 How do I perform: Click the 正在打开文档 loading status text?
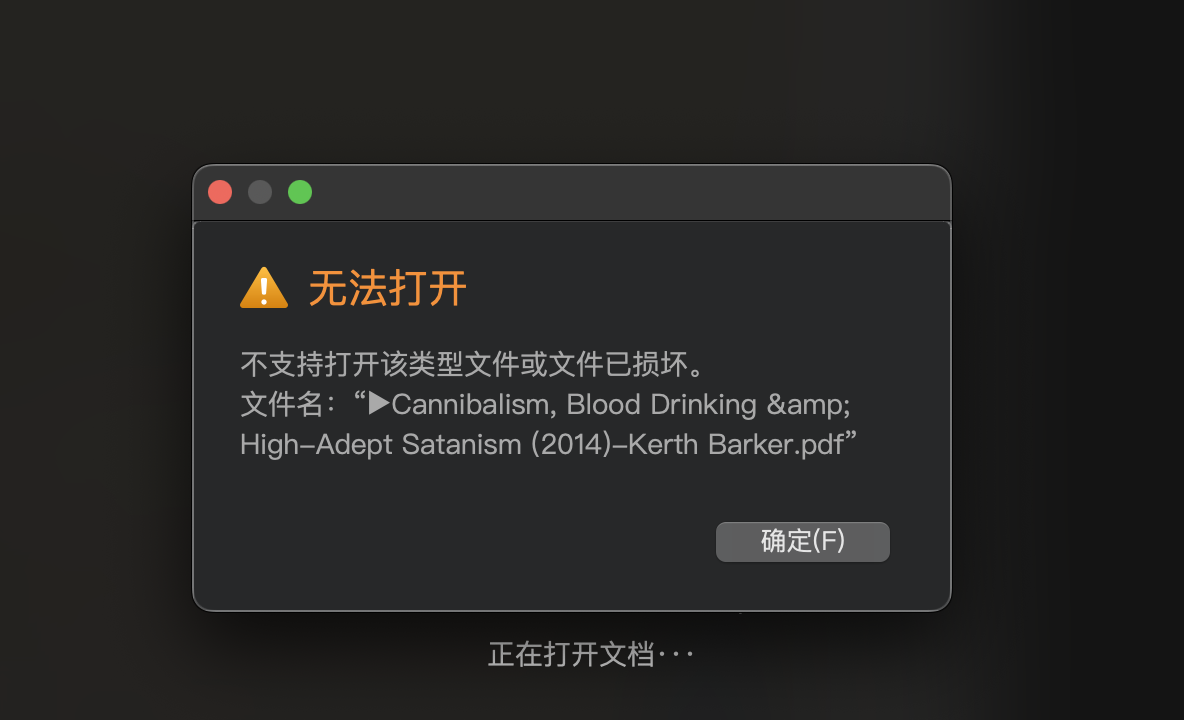(572, 654)
